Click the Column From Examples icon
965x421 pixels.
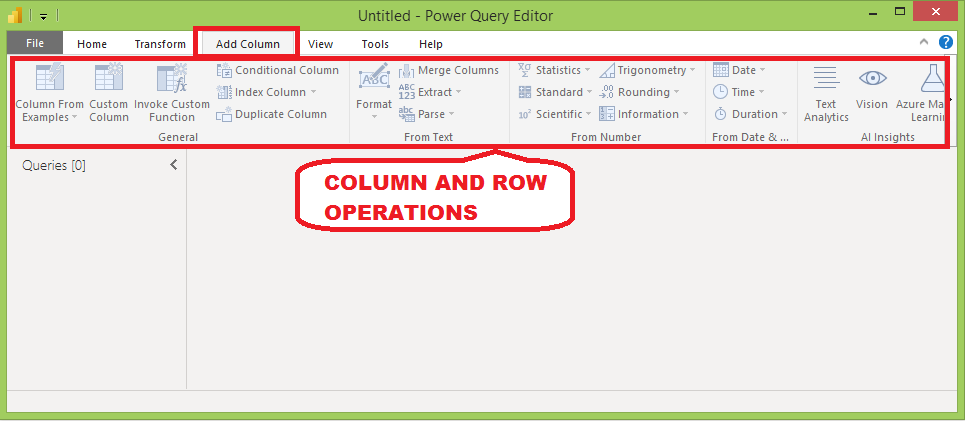[x=50, y=78]
